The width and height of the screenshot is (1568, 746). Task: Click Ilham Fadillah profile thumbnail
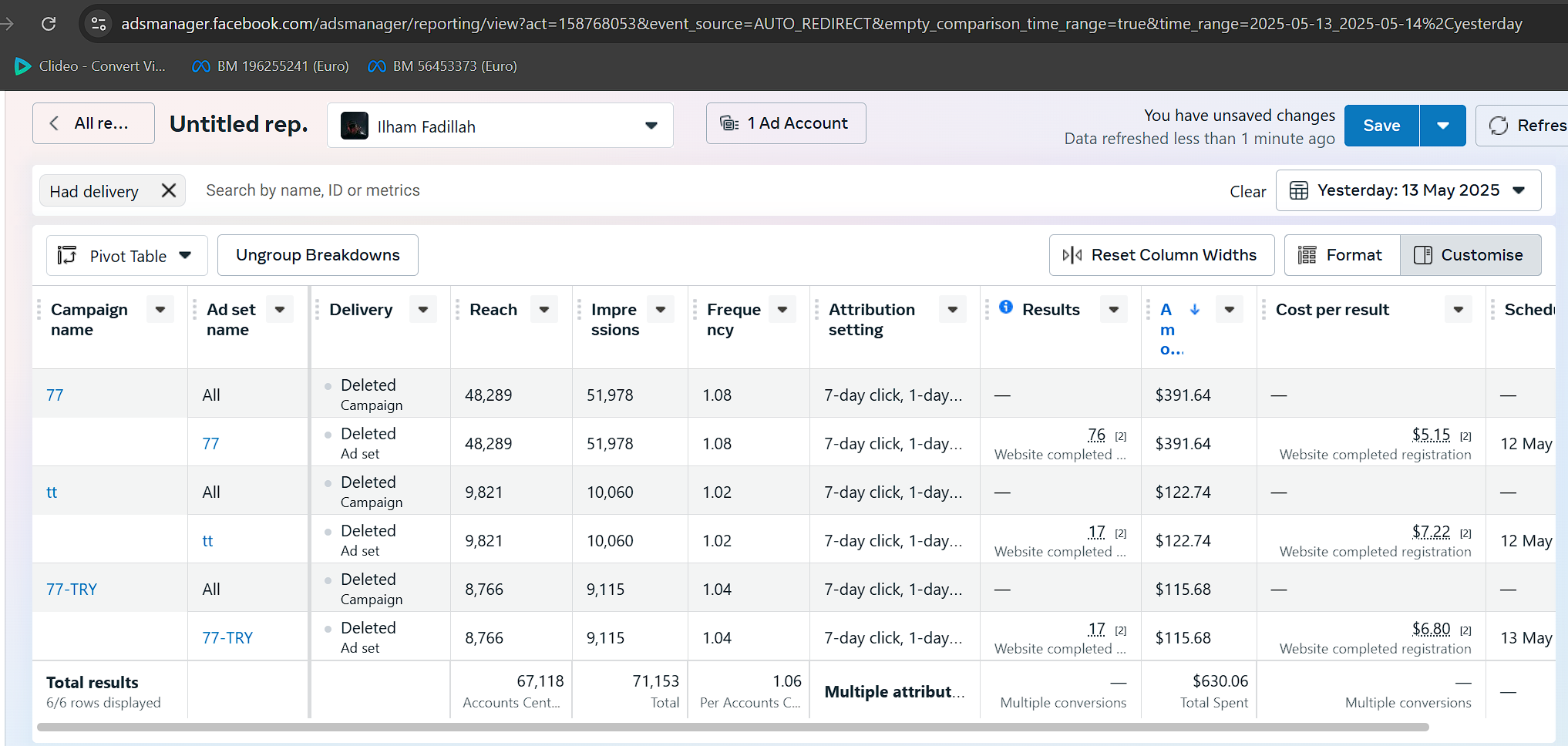355,126
